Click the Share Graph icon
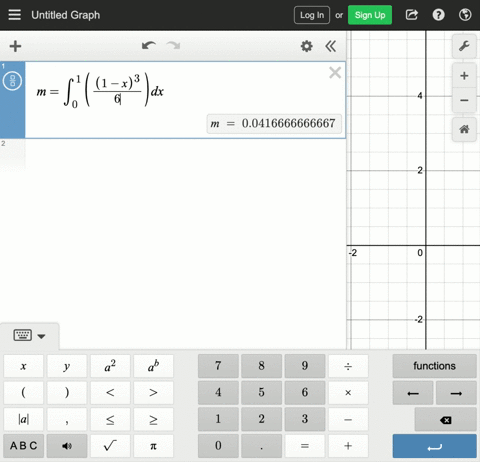480x462 pixels. click(x=412, y=15)
